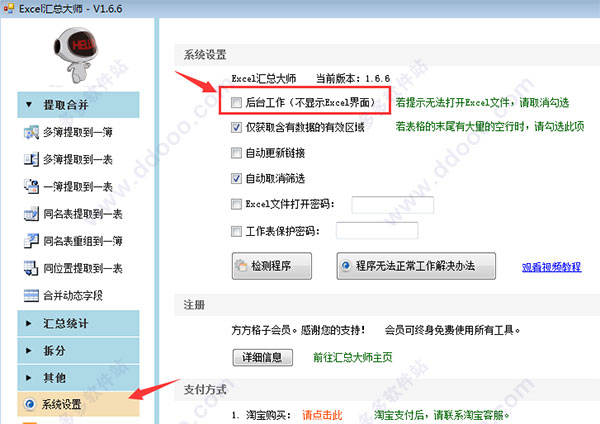Click the 详细信息 button

point(263,357)
